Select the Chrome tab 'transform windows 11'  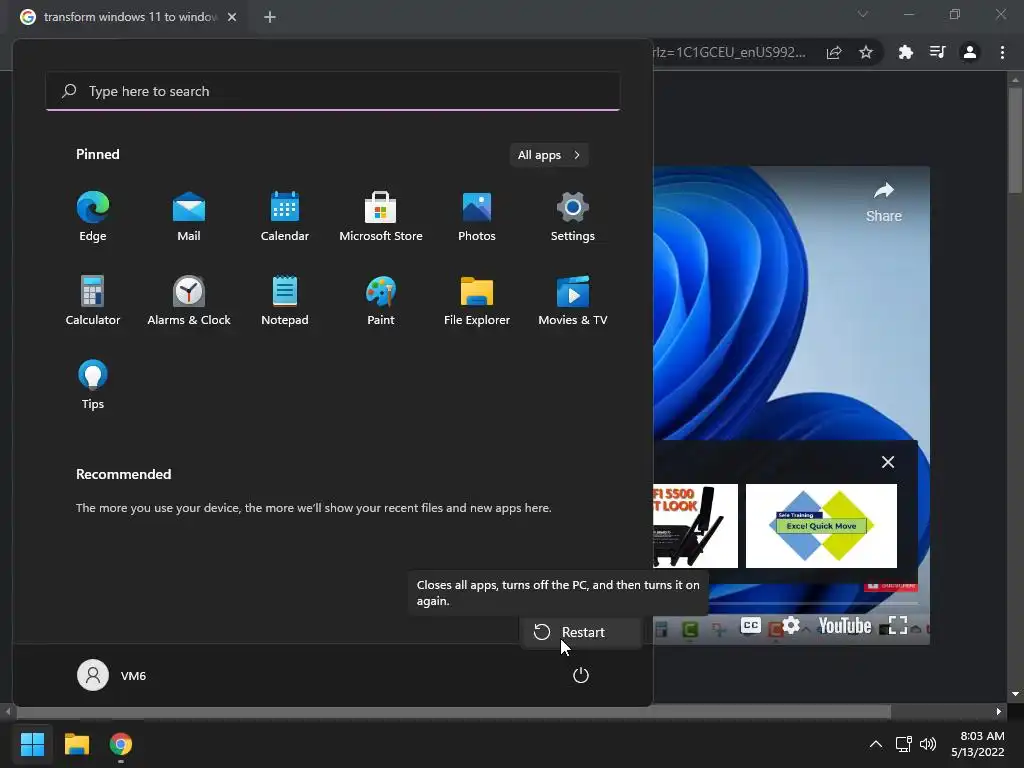(x=129, y=17)
